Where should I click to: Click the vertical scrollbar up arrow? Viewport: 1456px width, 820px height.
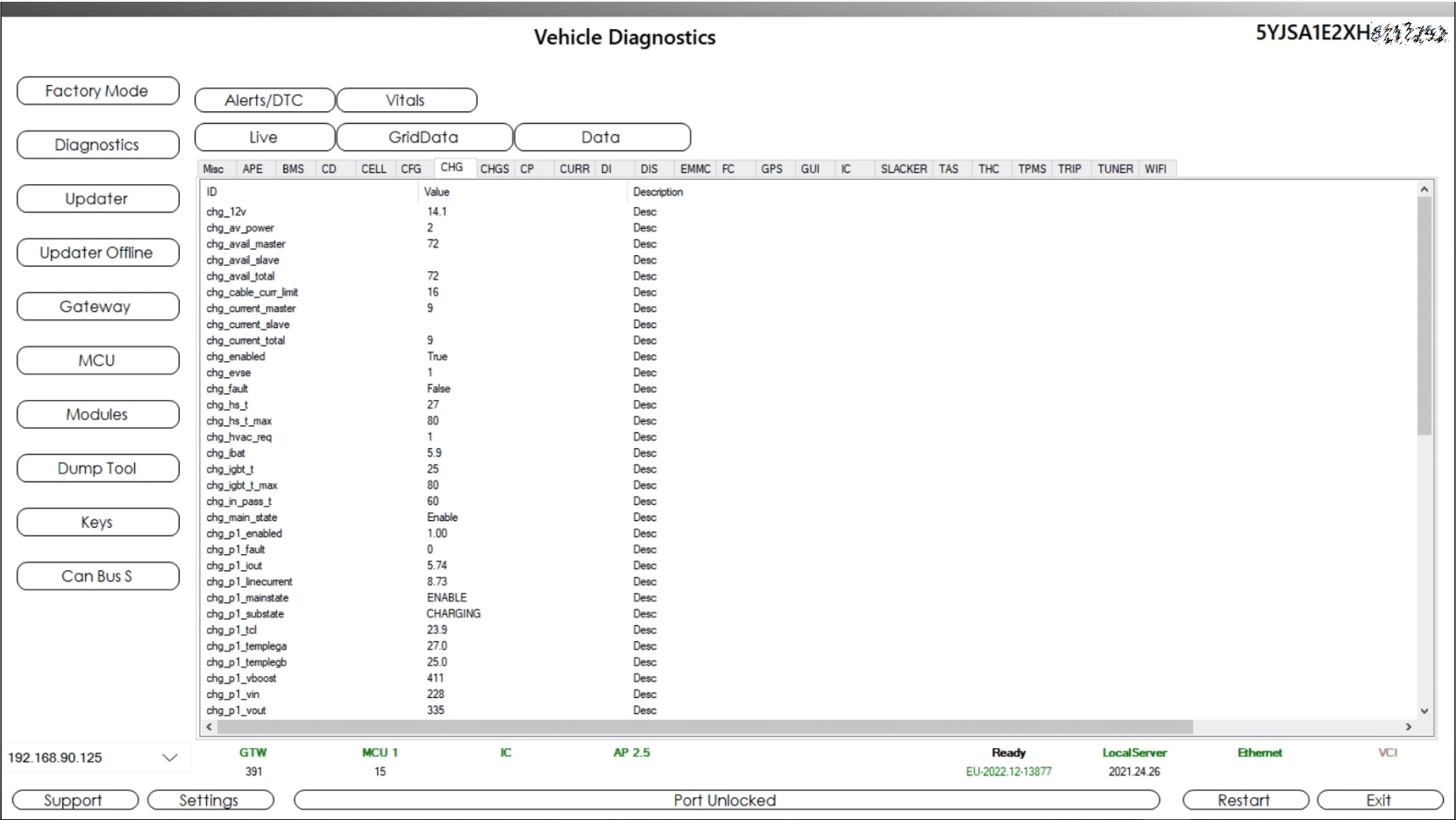click(1424, 189)
